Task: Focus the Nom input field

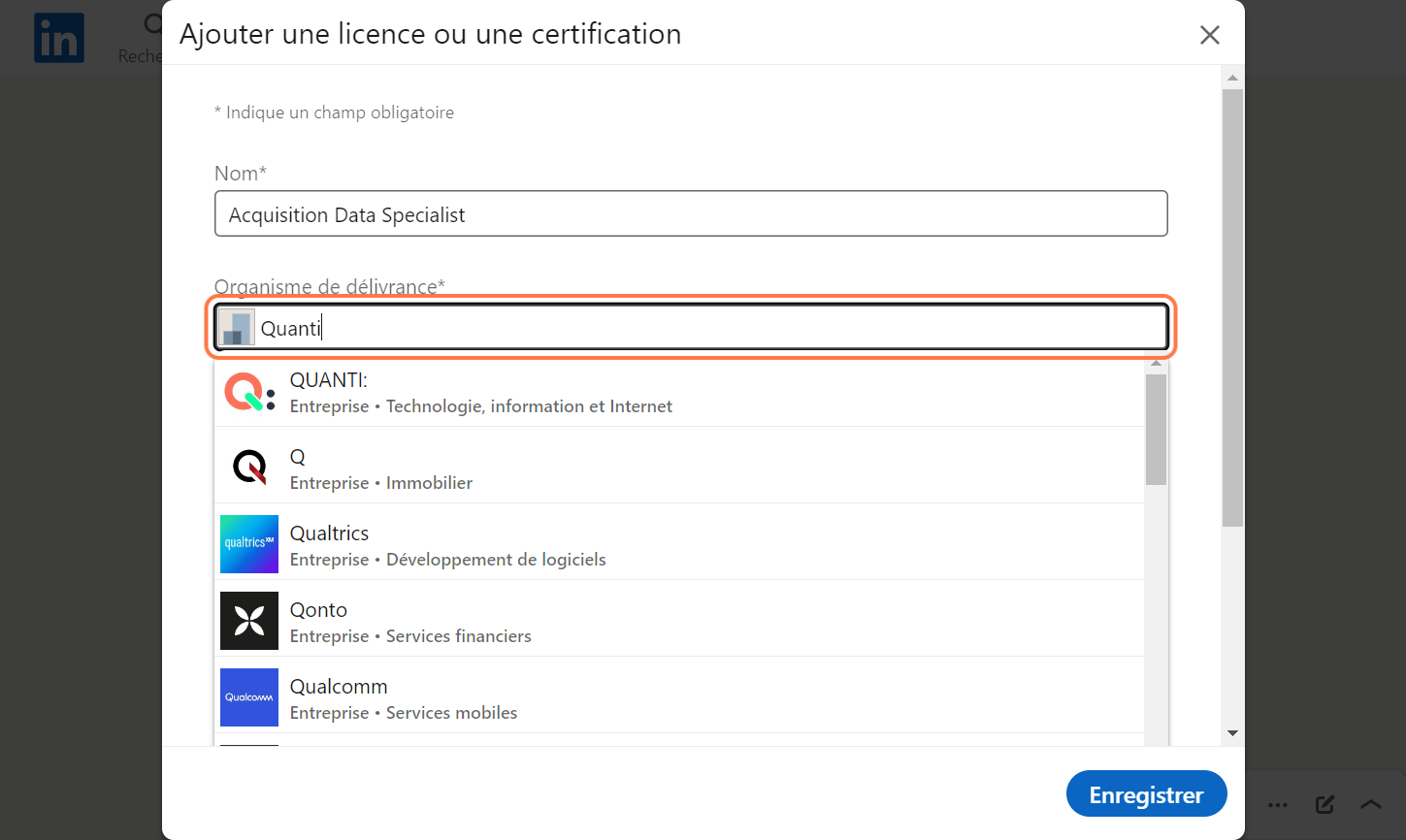Action: tap(691, 214)
